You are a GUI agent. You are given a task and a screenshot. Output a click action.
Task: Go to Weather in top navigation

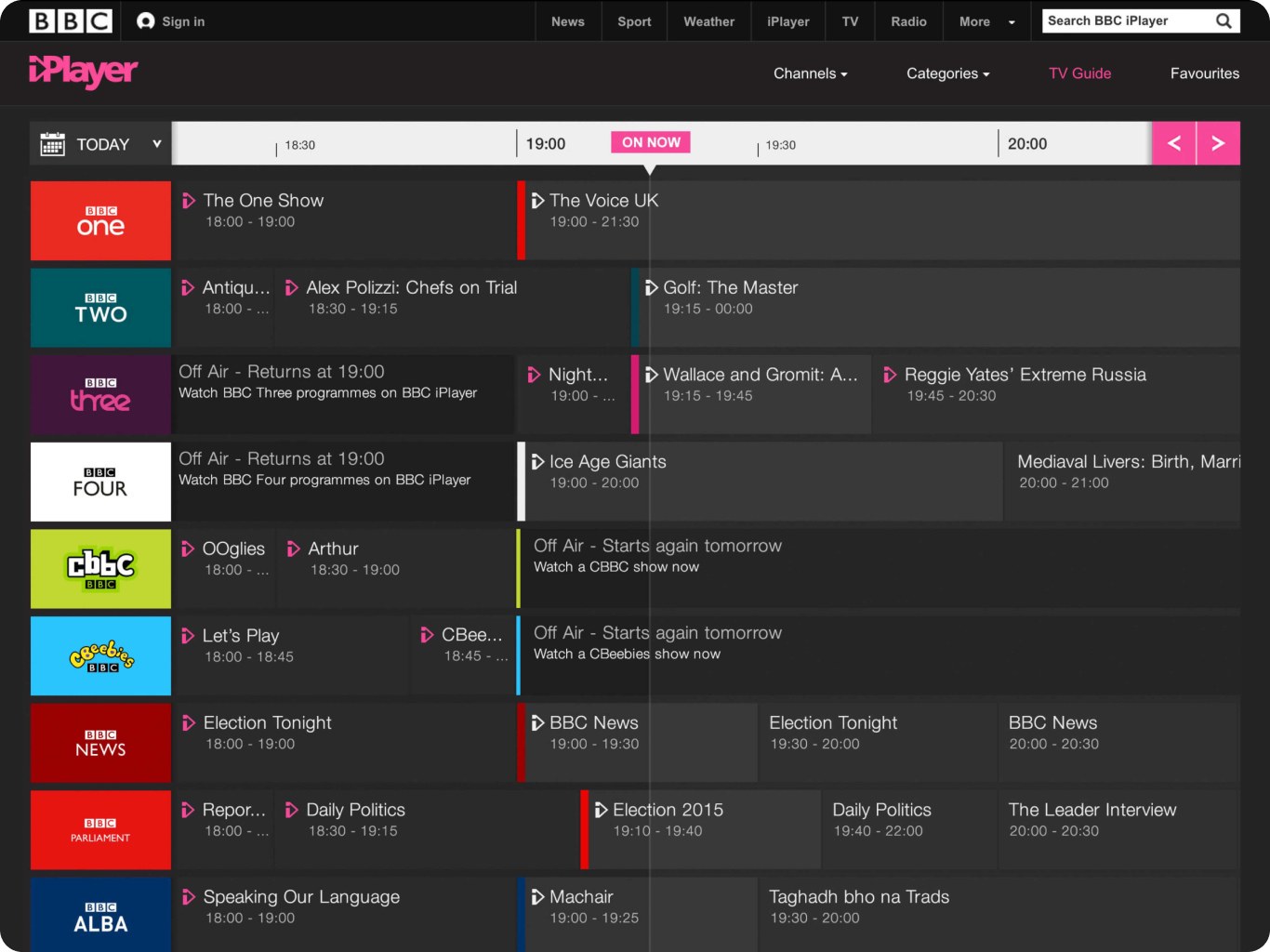click(709, 21)
